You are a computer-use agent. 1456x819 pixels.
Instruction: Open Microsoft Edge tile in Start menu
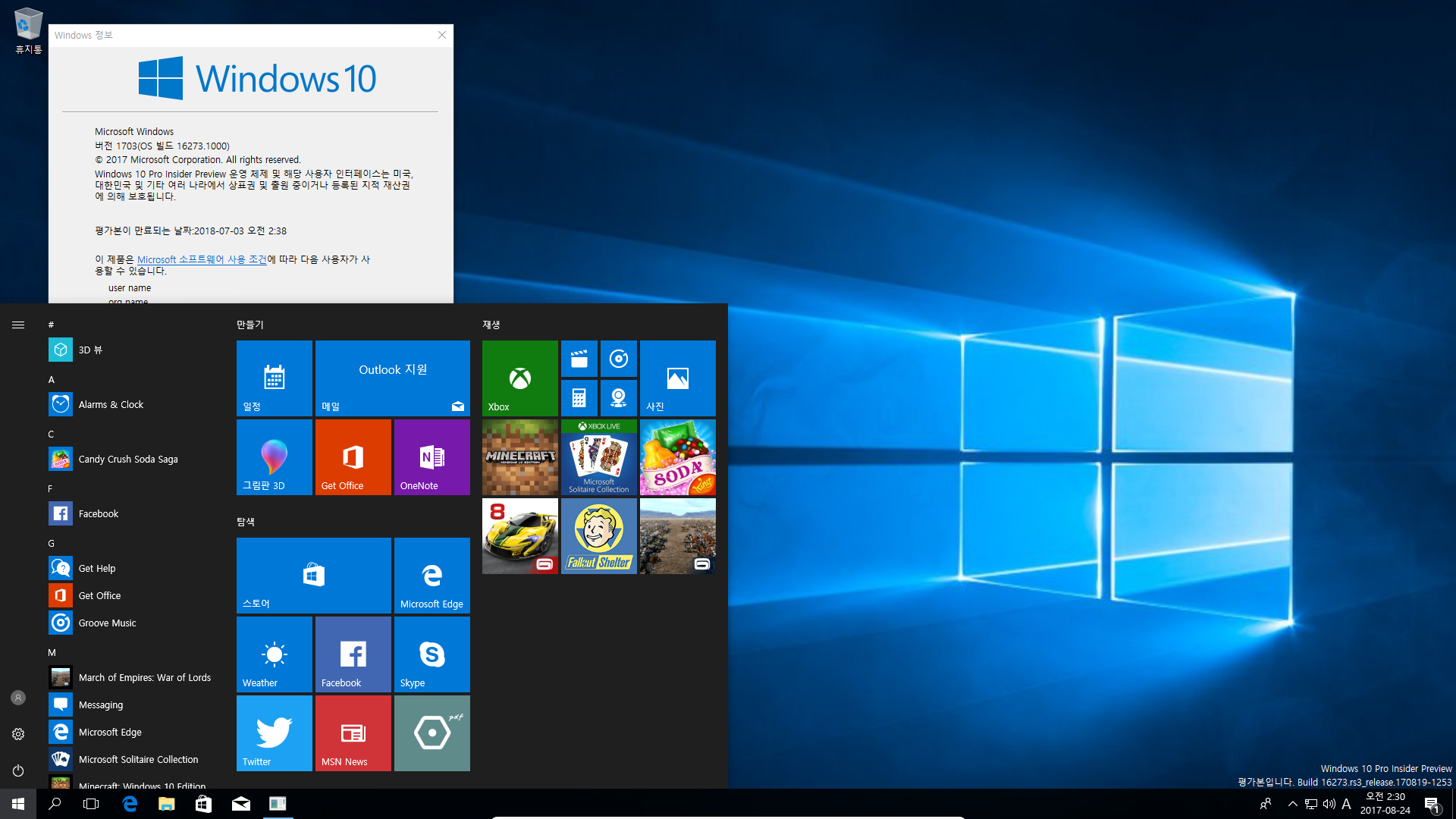click(431, 574)
